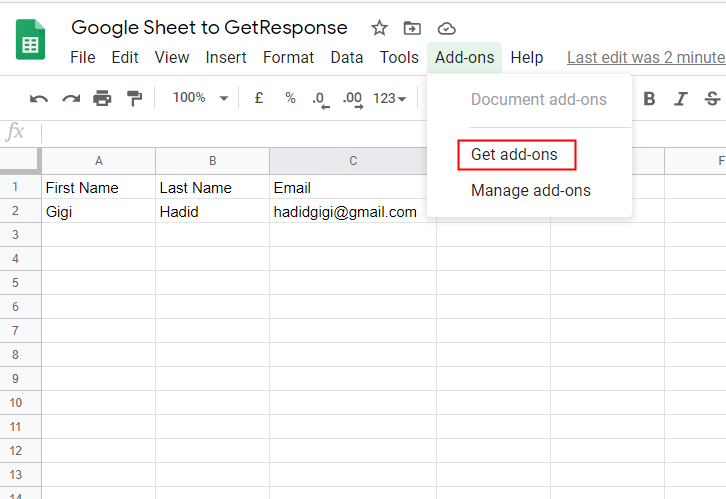Image resolution: width=726 pixels, height=499 pixels.
Task: Select the Last Name cell
Action: pos(213,187)
